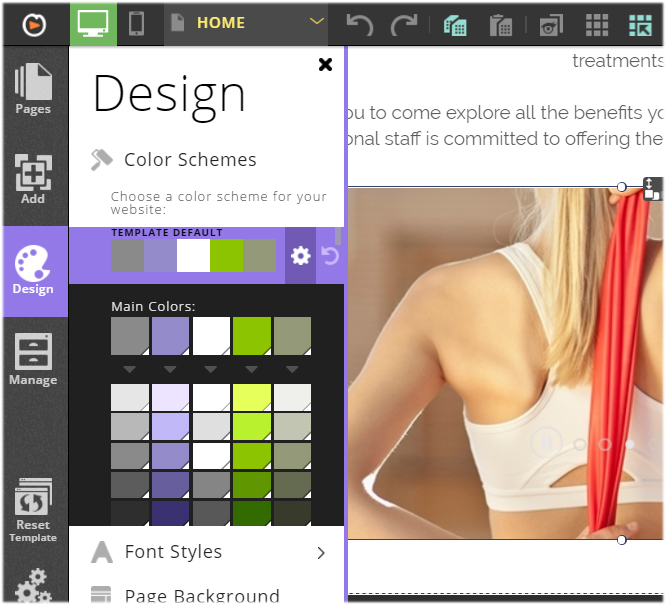Select the lightest gray top-row shade

coord(130,398)
